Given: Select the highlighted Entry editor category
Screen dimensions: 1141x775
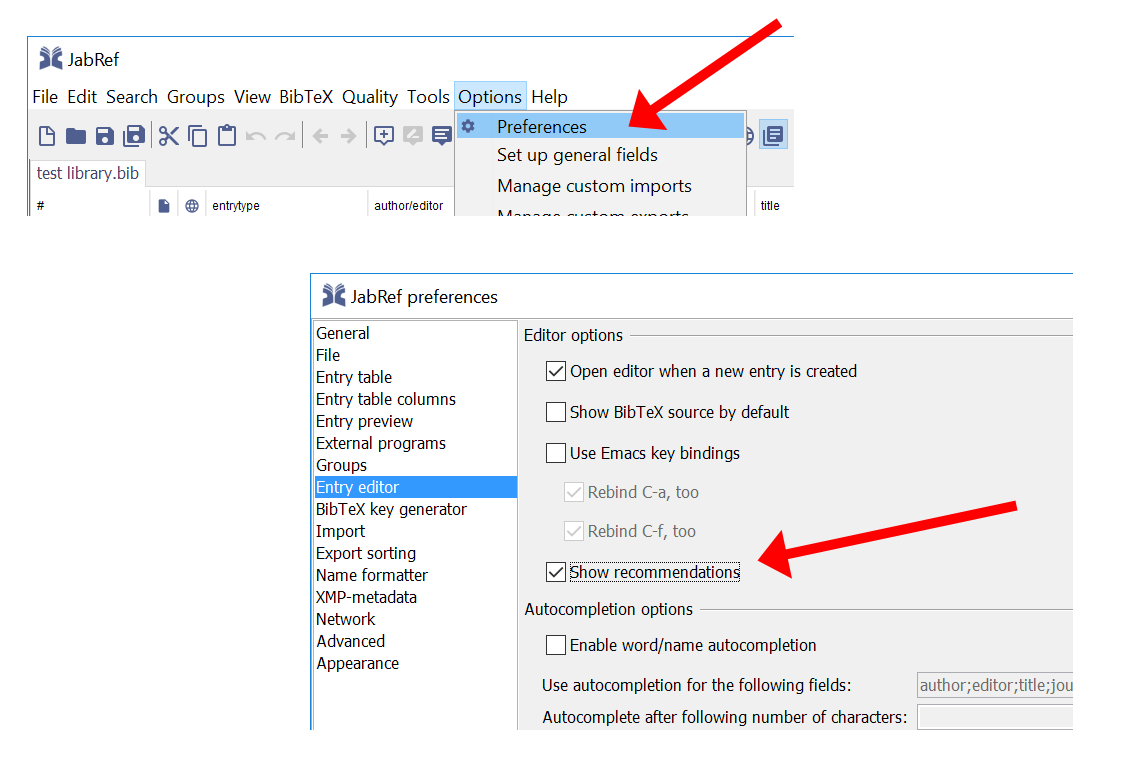Looking at the screenshot, I should pyautogui.click(x=416, y=487).
